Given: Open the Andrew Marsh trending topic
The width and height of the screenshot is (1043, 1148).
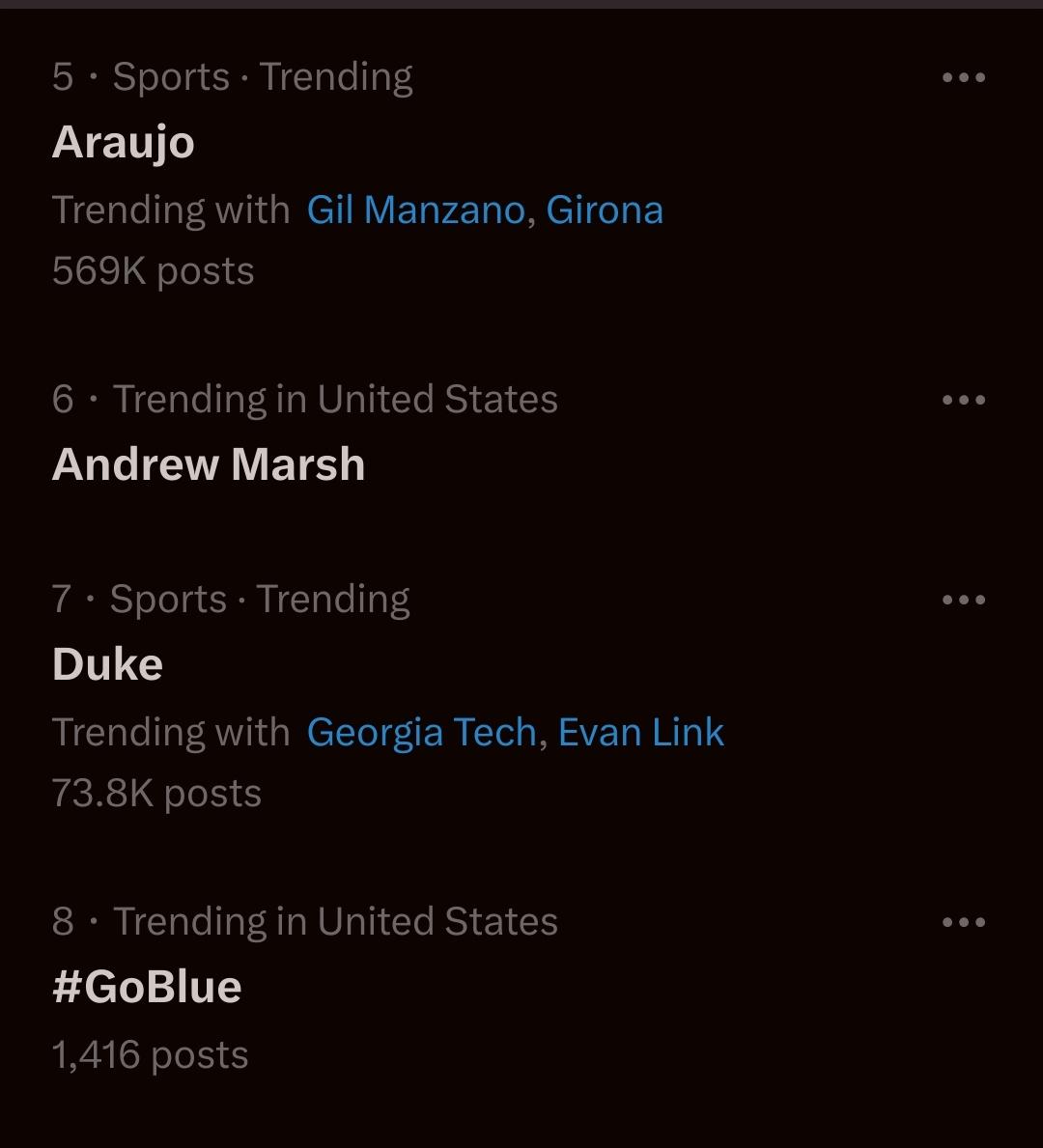Looking at the screenshot, I should [209, 464].
